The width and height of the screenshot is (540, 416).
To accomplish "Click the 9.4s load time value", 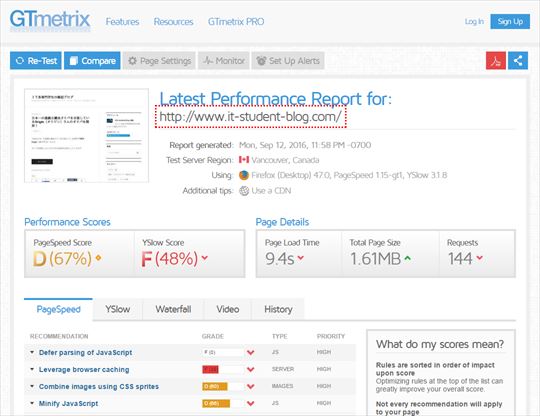I will click(x=280, y=259).
